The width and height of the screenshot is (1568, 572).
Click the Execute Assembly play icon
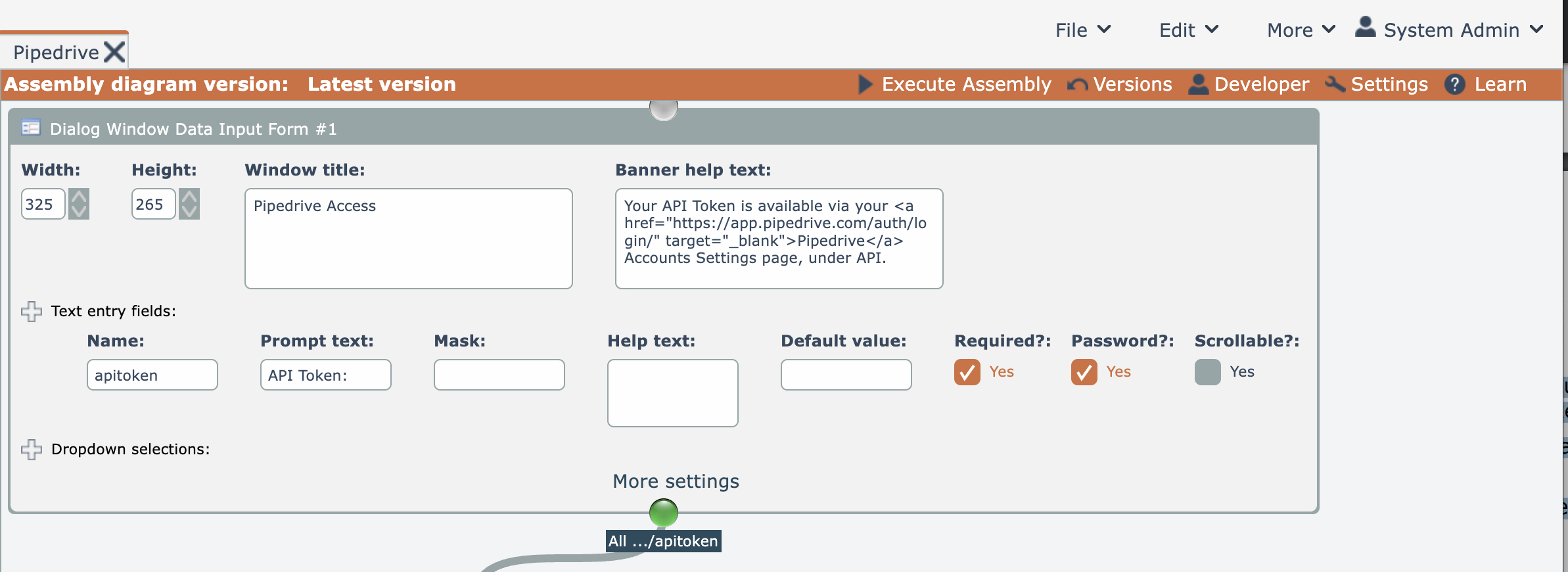coord(865,84)
